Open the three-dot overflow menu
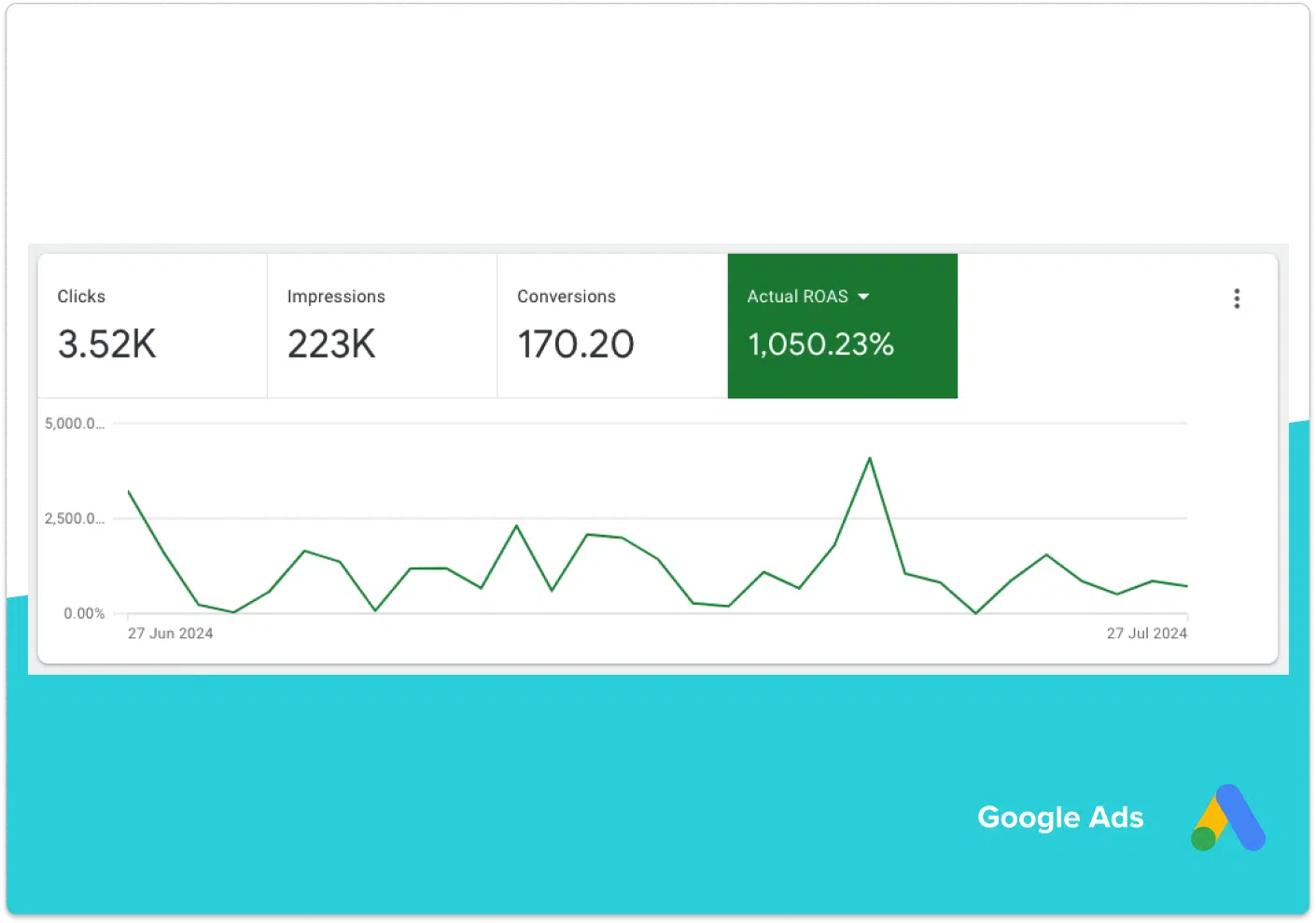 [x=1237, y=298]
